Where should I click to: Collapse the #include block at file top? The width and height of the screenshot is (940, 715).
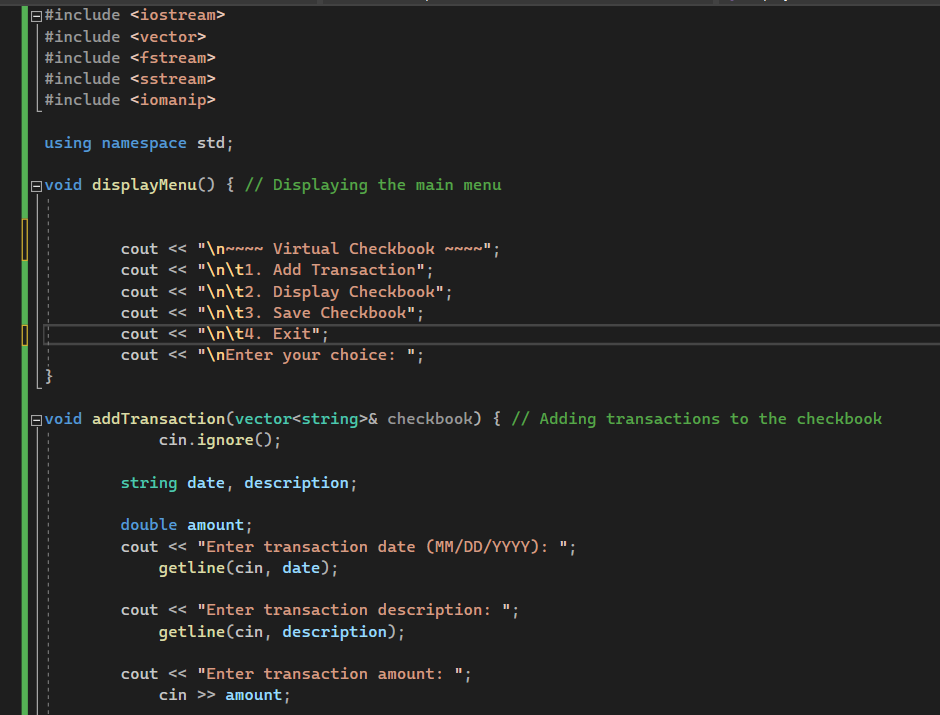(x=34, y=15)
